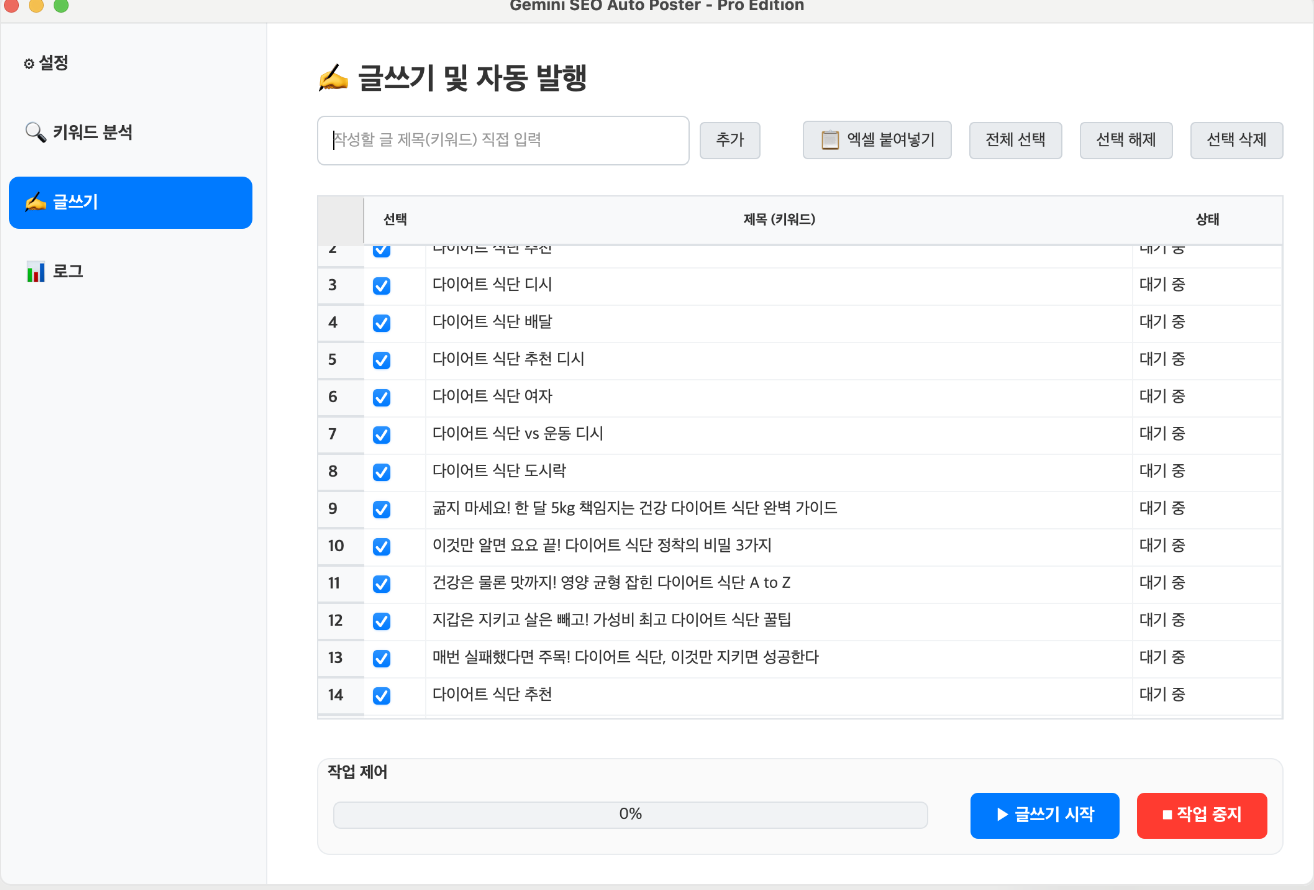The width and height of the screenshot is (1314, 890).
Task: Click the 0% progress bar
Action: (x=630, y=814)
